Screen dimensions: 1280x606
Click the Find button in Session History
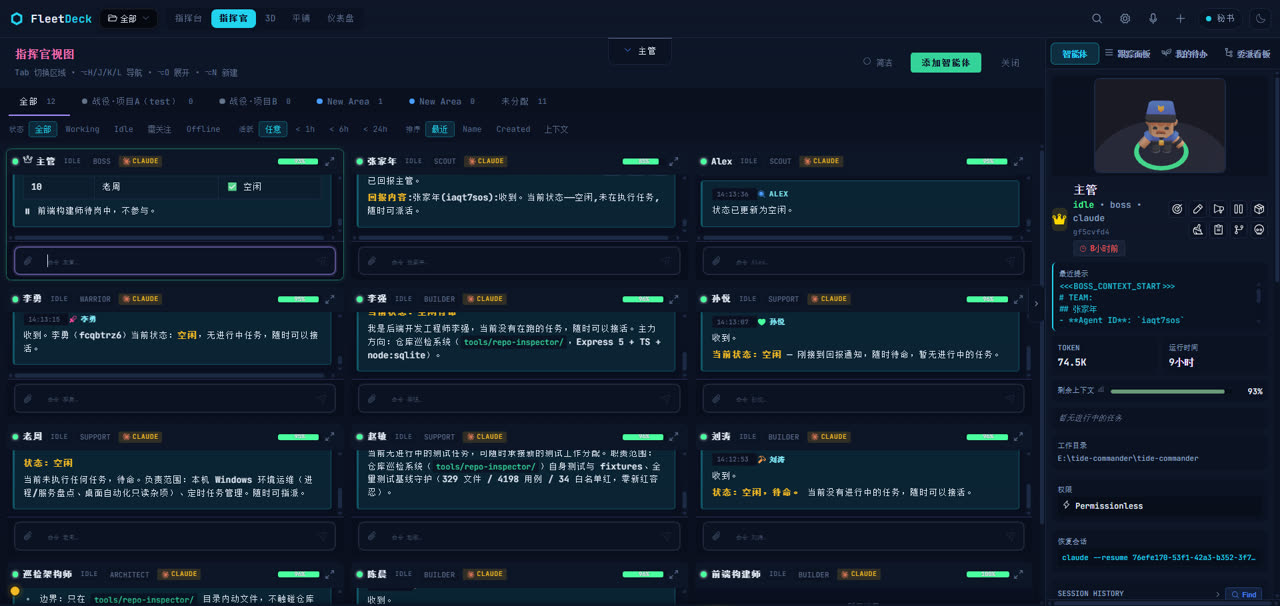(x=1243, y=594)
